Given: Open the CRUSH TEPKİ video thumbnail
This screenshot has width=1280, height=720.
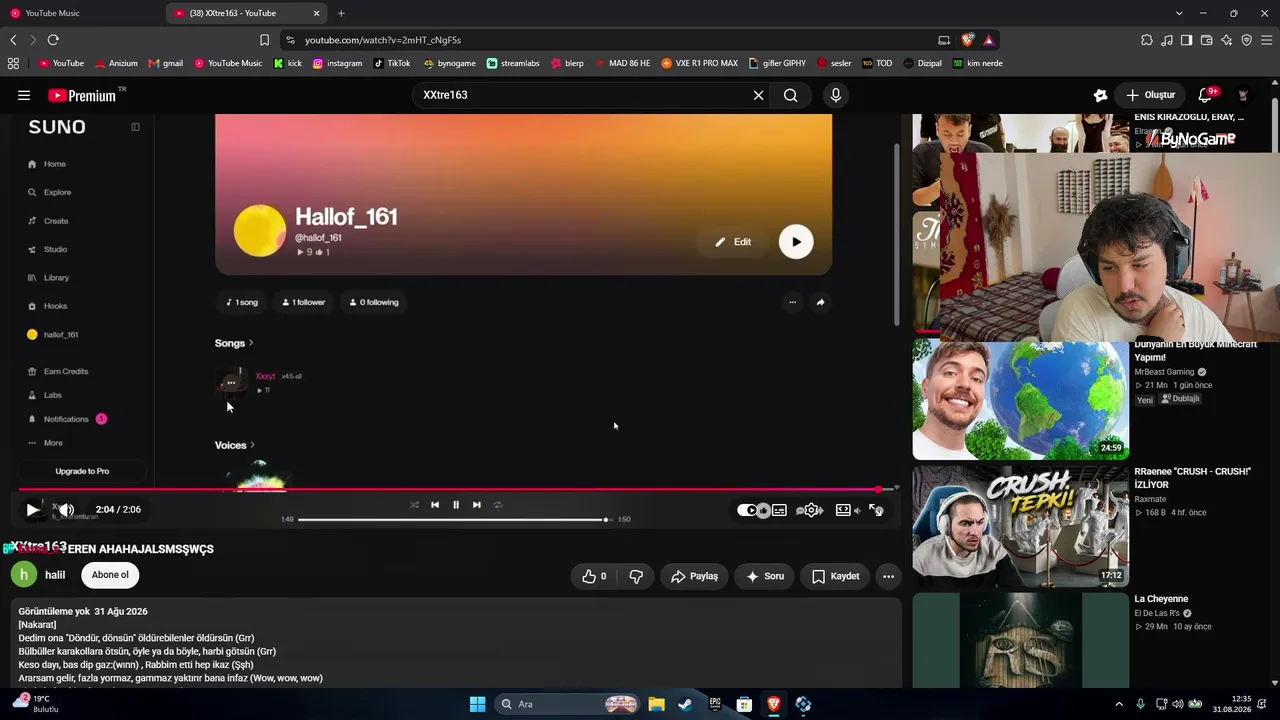Looking at the screenshot, I should (x=1020, y=526).
